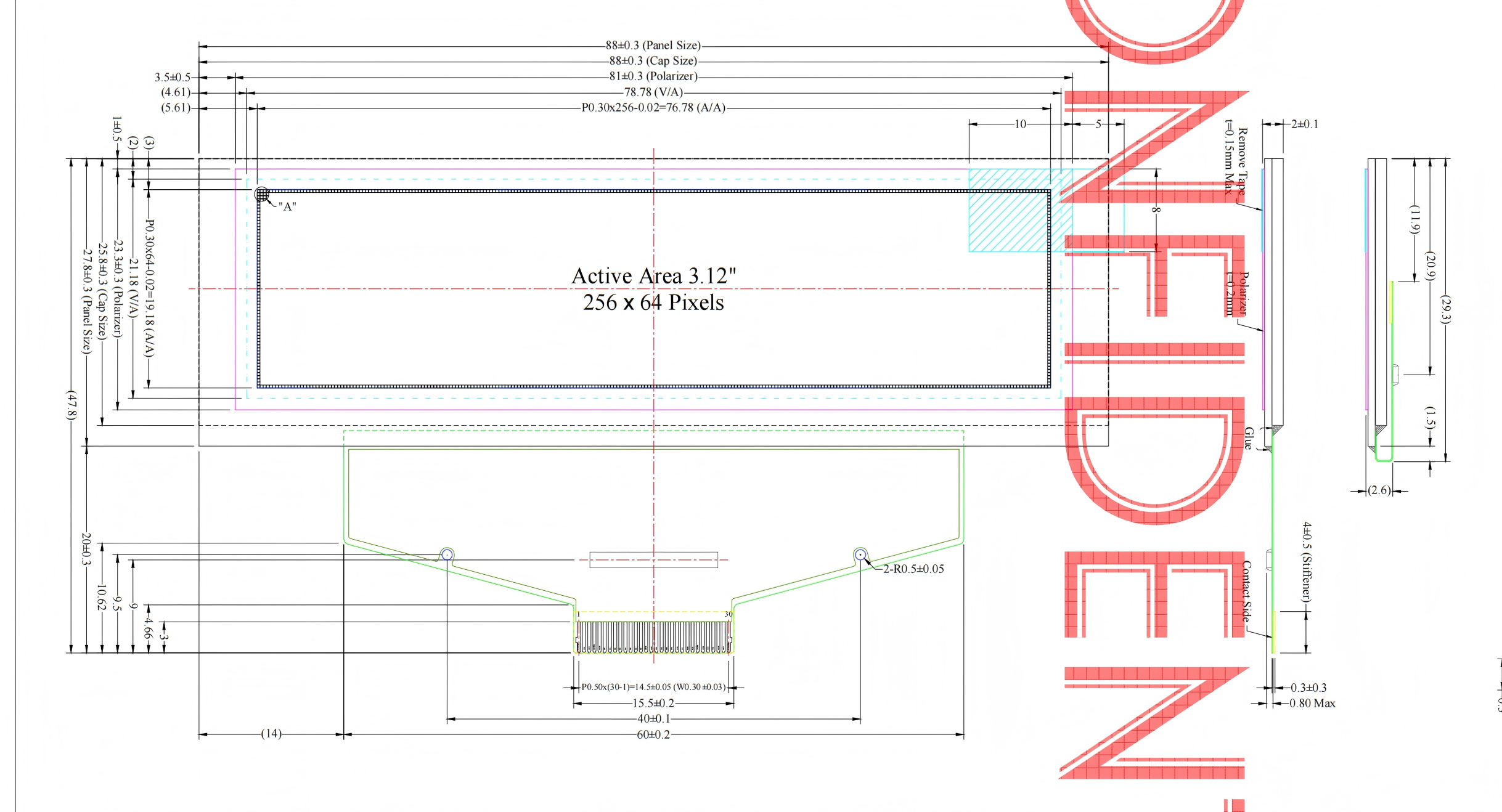The image size is (1502, 812).
Task: Click the '88±0.3 (Panel Size)' dimension label
Action: coord(653,45)
